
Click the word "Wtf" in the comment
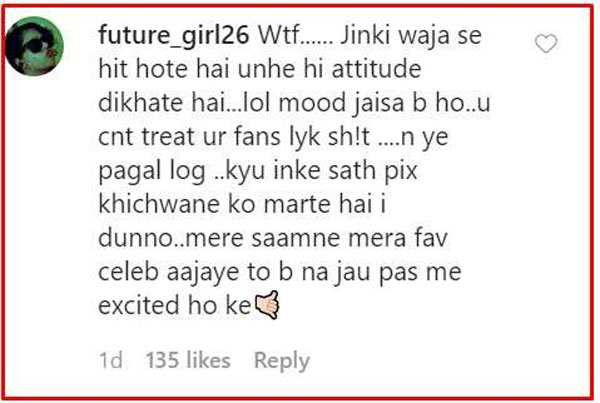(x=278, y=35)
